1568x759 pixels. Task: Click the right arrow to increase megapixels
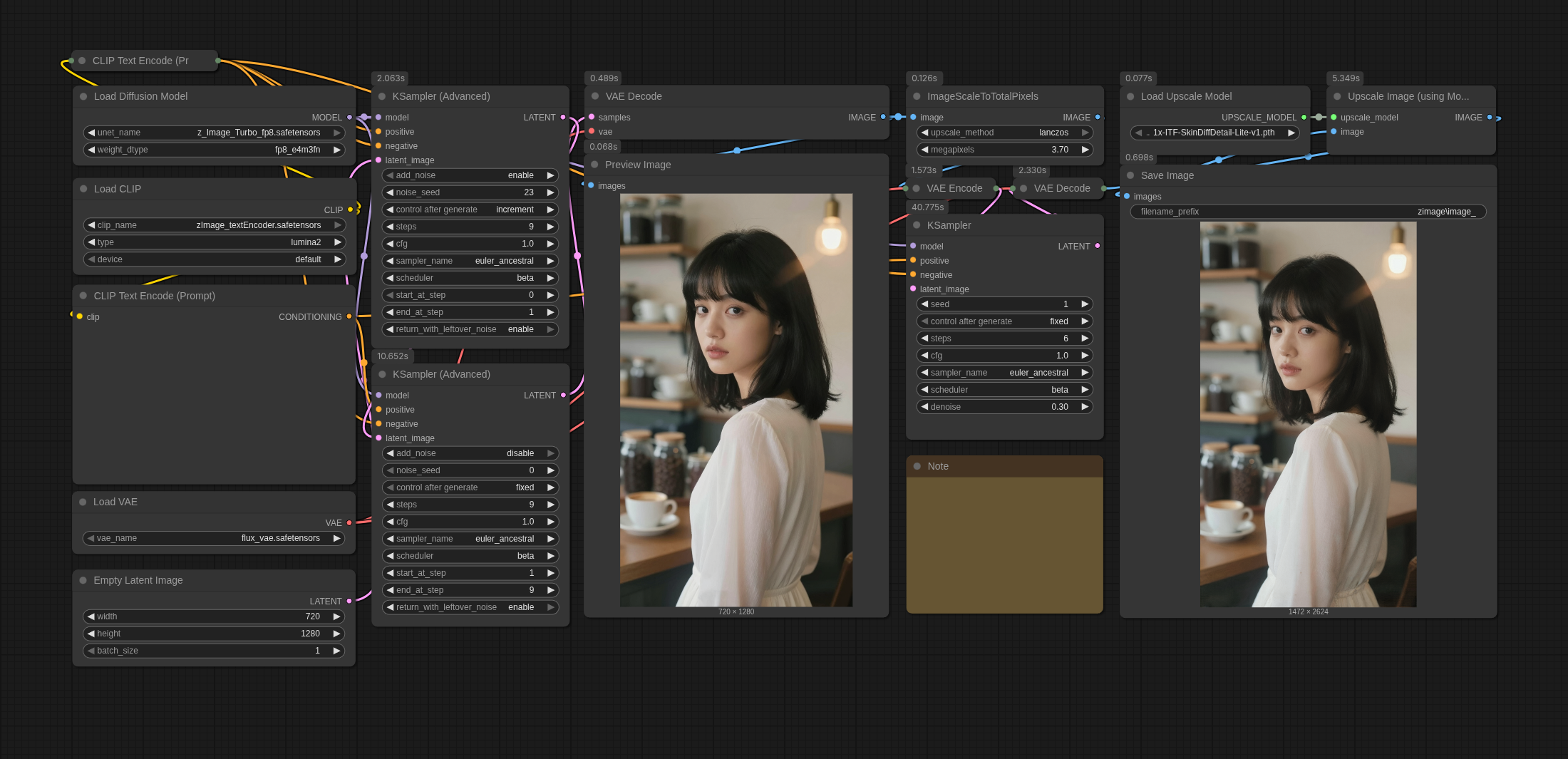1085,150
